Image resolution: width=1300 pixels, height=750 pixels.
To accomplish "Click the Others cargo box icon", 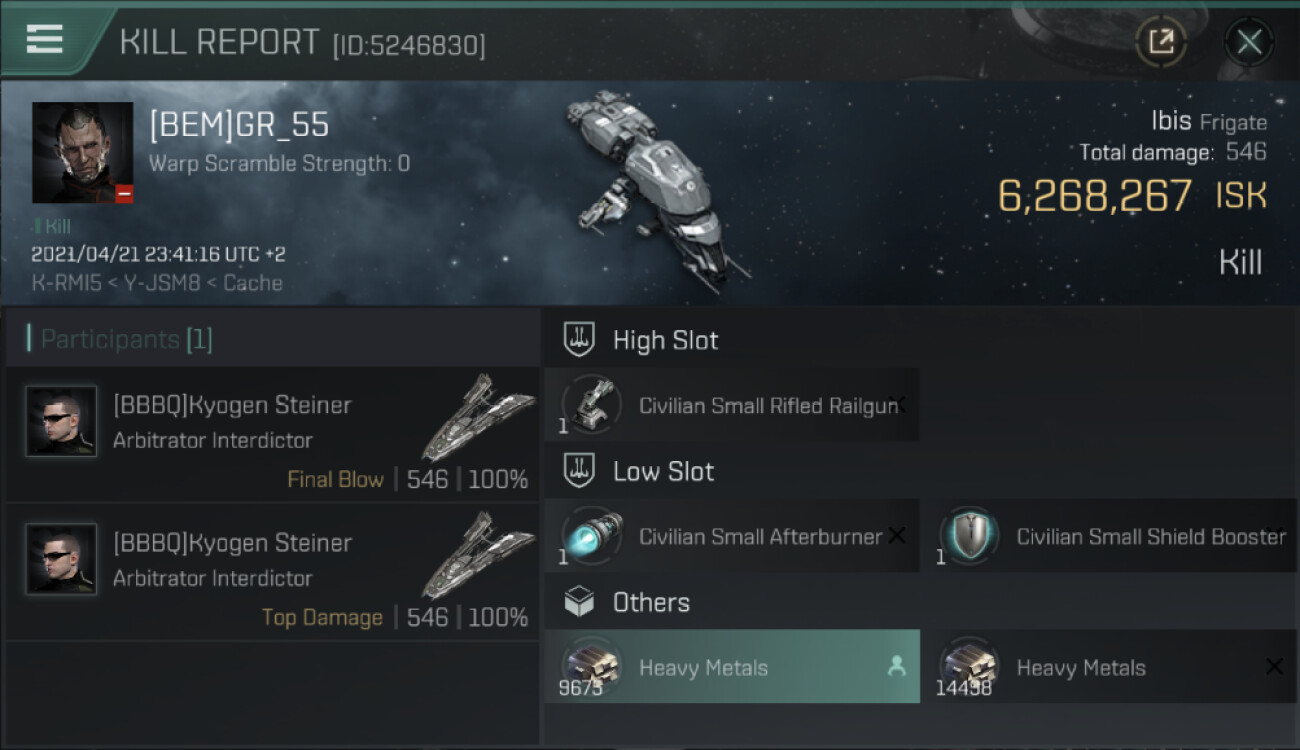I will click(x=579, y=602).
